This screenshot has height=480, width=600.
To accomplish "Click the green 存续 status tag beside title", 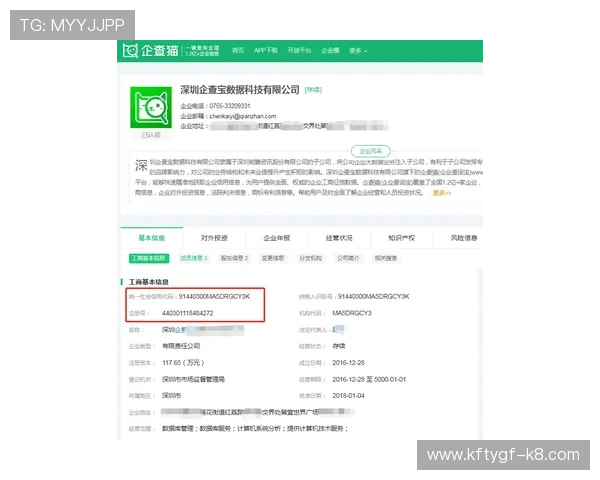I will coord(313,90).
